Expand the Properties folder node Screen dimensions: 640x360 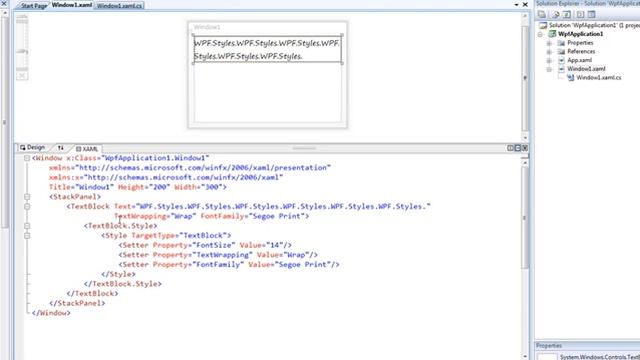pyautogui.click(x=549, y=43)
